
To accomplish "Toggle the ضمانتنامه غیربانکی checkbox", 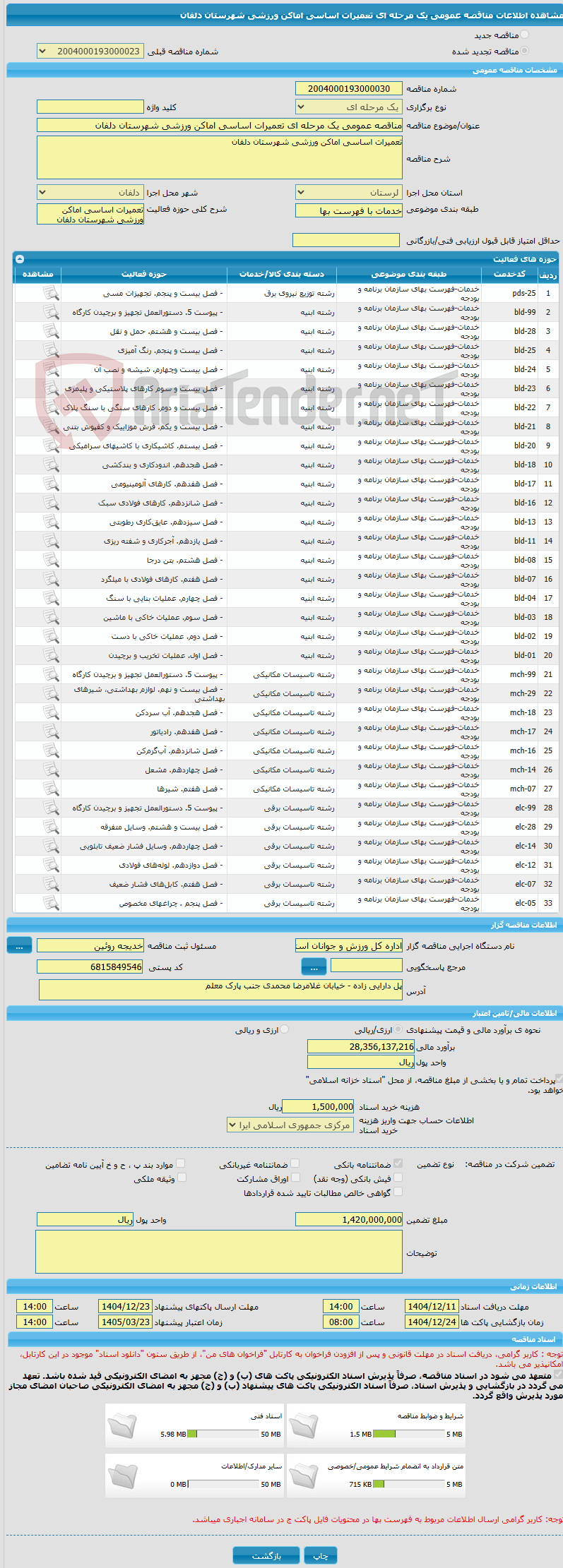I will pyautogui.click(x=295, y=1163).
